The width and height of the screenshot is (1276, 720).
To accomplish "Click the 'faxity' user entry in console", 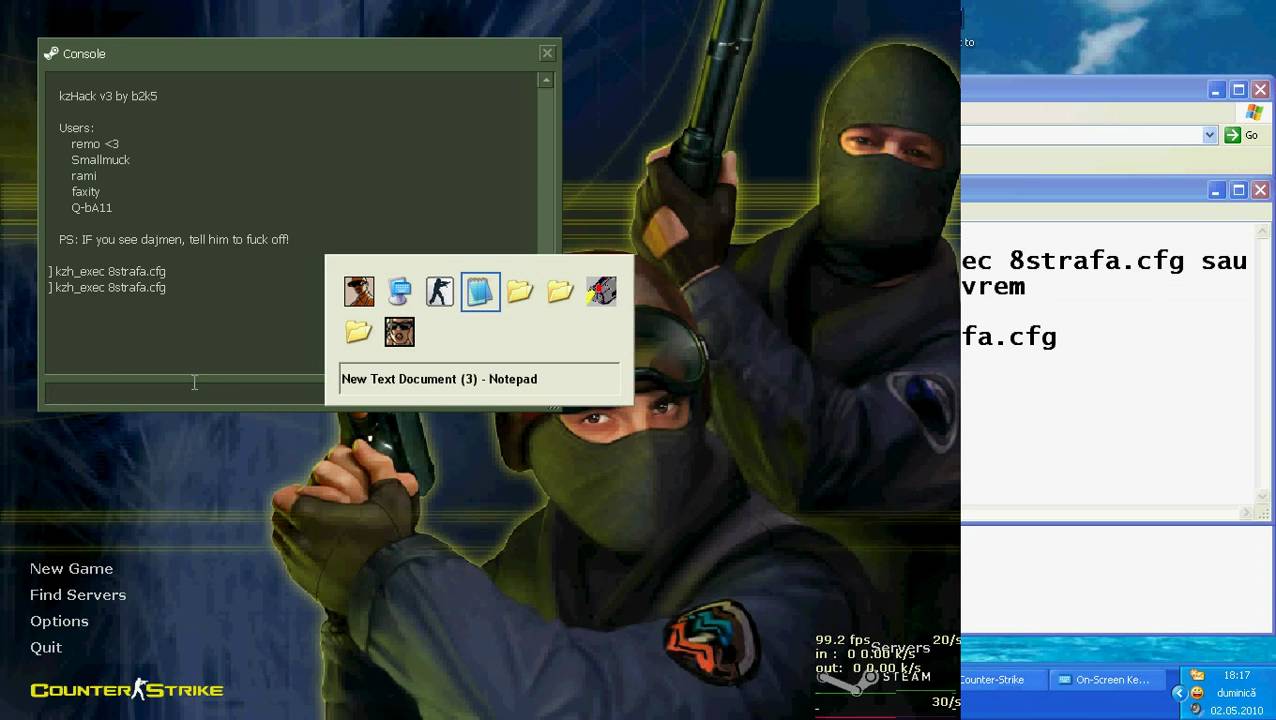I will 85,192.
